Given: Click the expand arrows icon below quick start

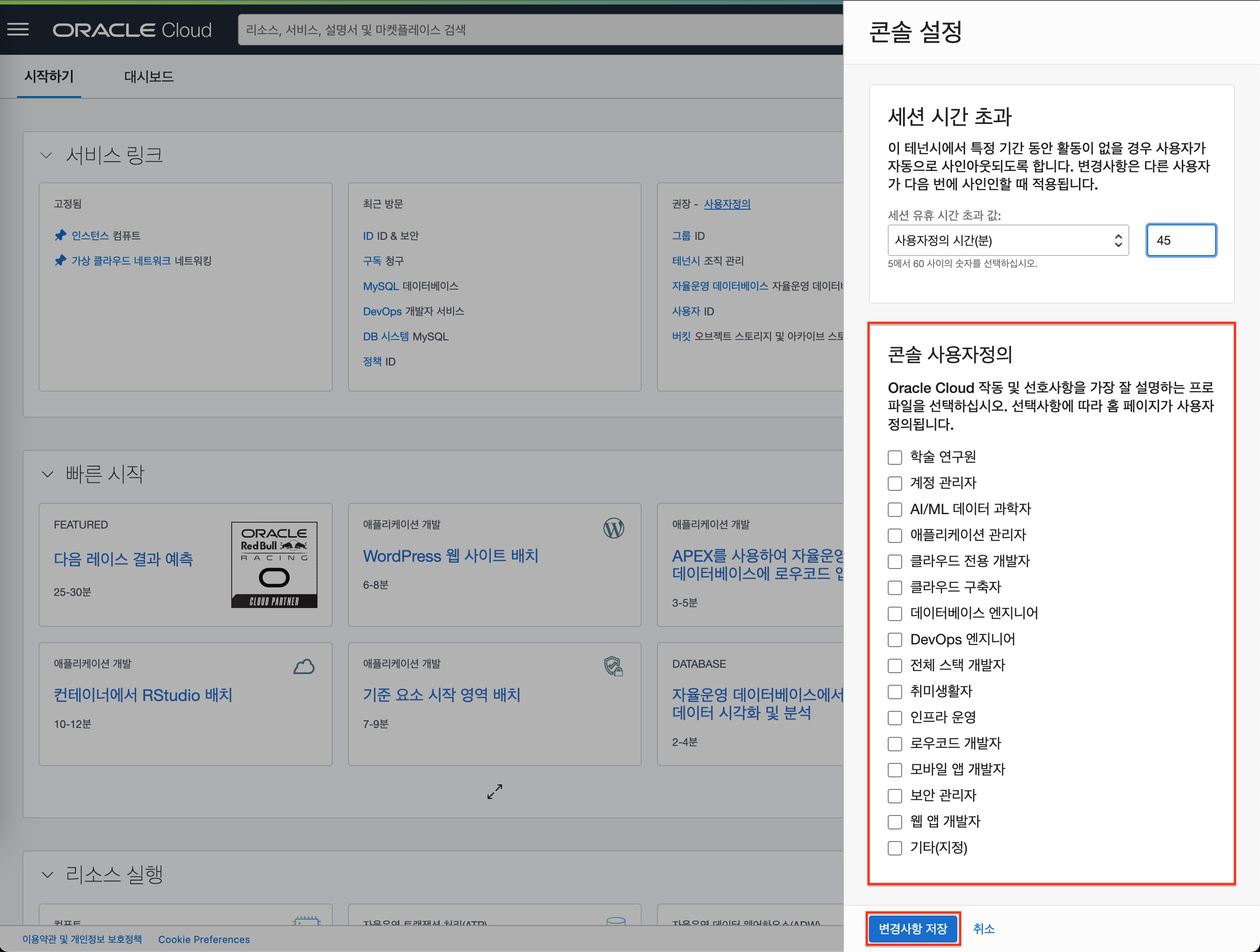Looking at the screenshot, I should click(x=494, y=791).
